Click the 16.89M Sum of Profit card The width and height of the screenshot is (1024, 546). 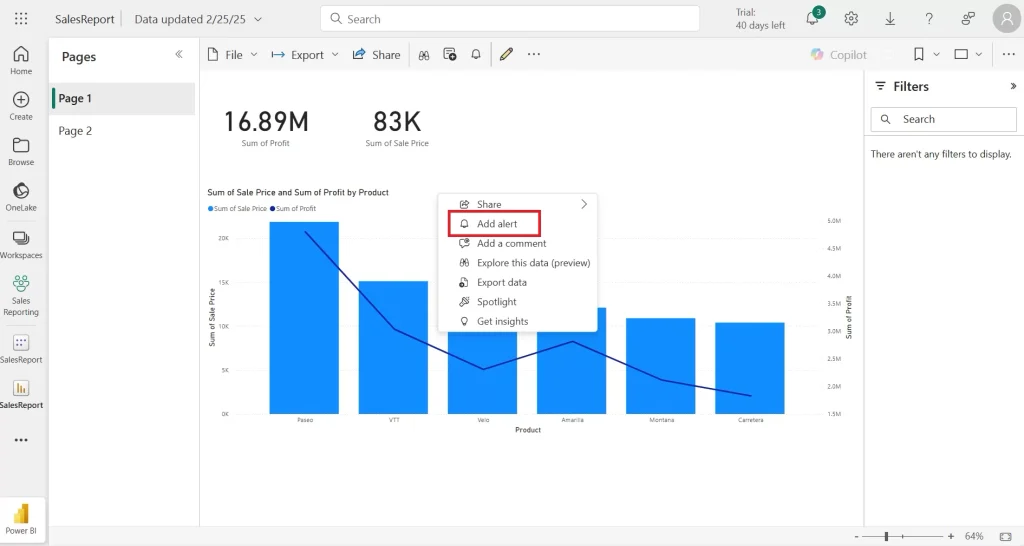coord(266,127)
